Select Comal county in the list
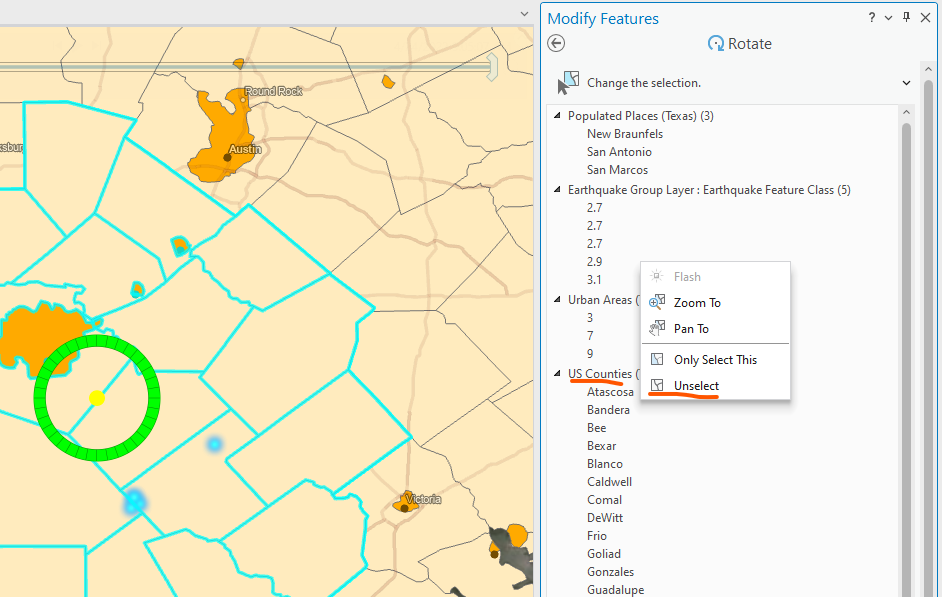The image size is (942, 597). coord(604,500)
